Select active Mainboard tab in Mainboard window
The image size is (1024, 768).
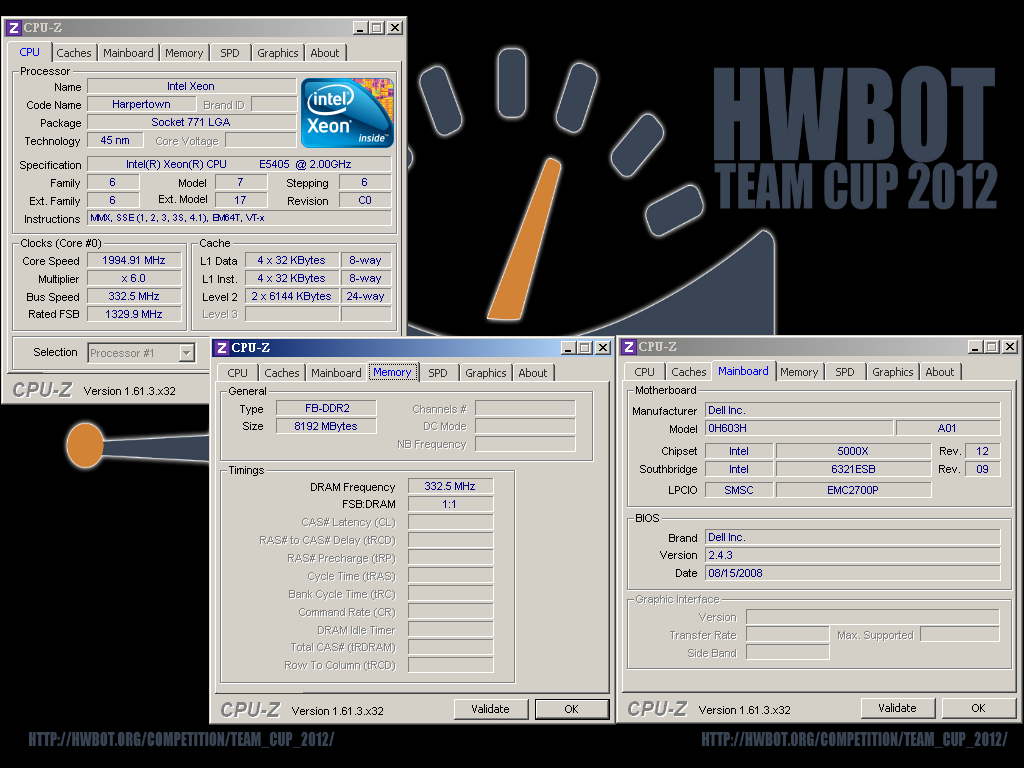point(743,371)
